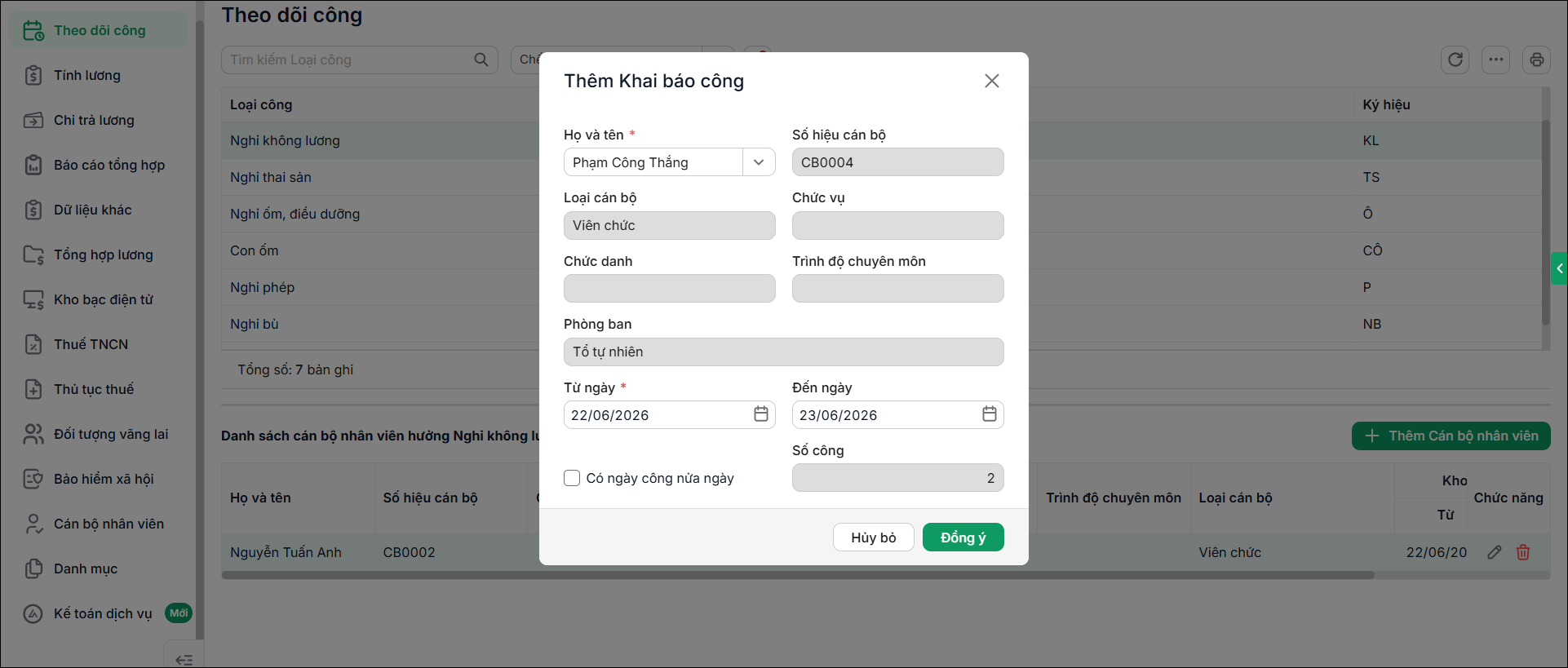Open the more options ellipsis menu
This screenshot has width=1568, height=668.
(x=1495, y=60)
